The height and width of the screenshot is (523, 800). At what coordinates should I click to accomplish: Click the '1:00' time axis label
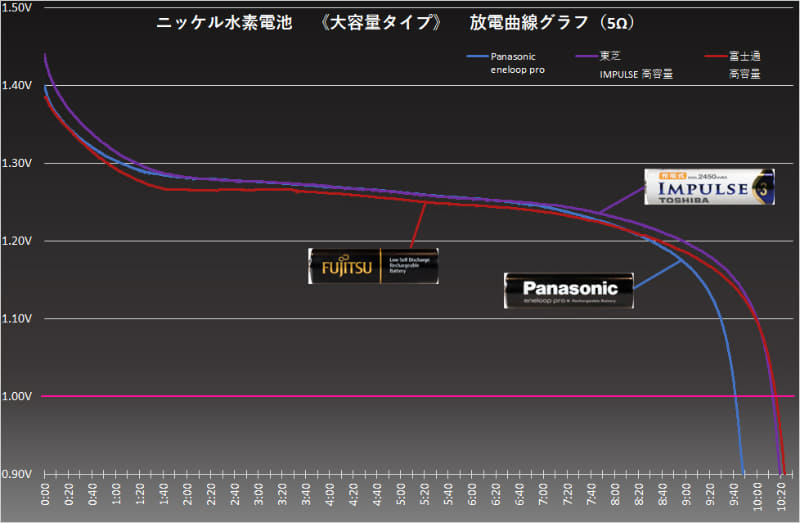tap(117, 494)
